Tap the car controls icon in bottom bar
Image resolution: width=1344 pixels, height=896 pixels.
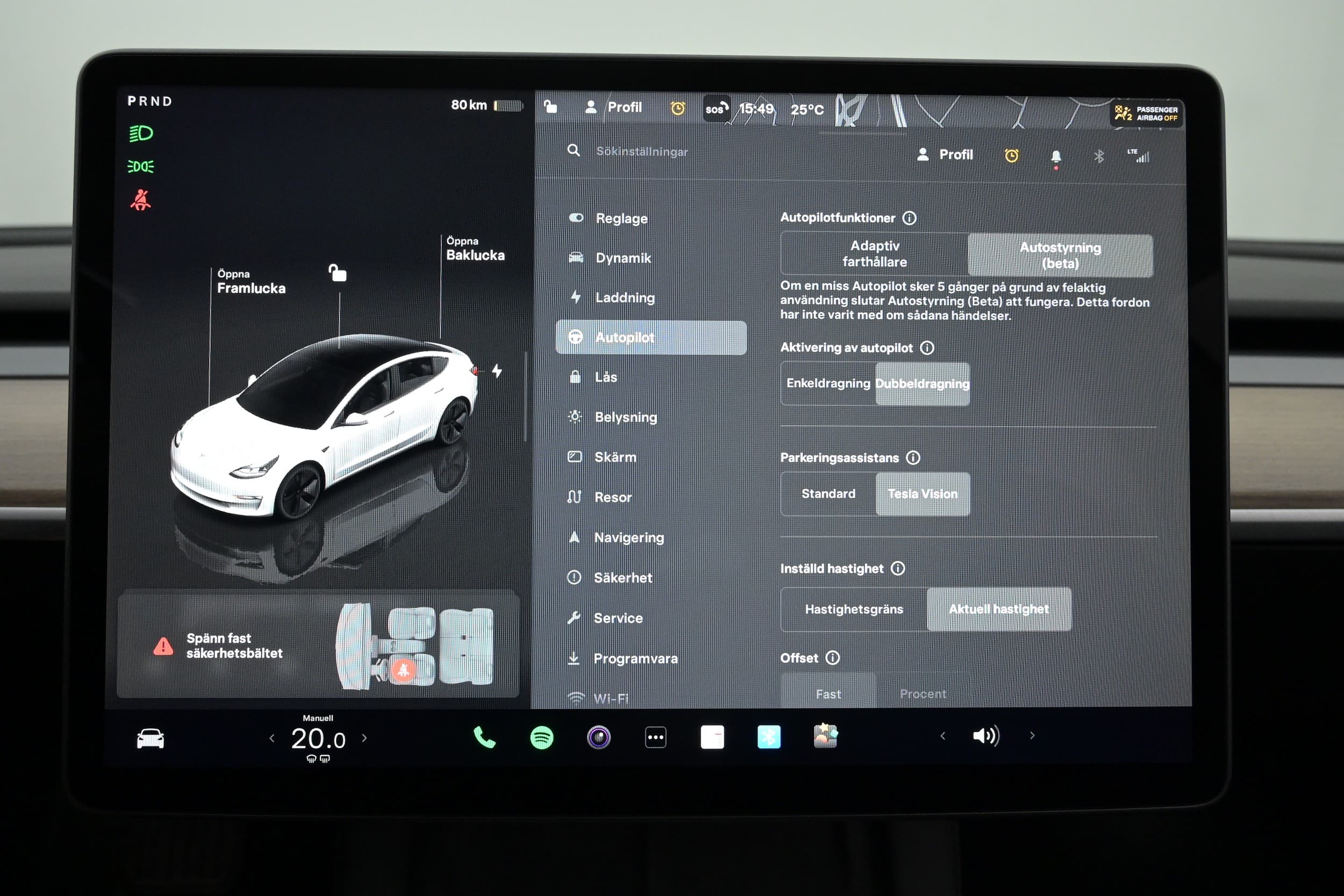point(151,739)
